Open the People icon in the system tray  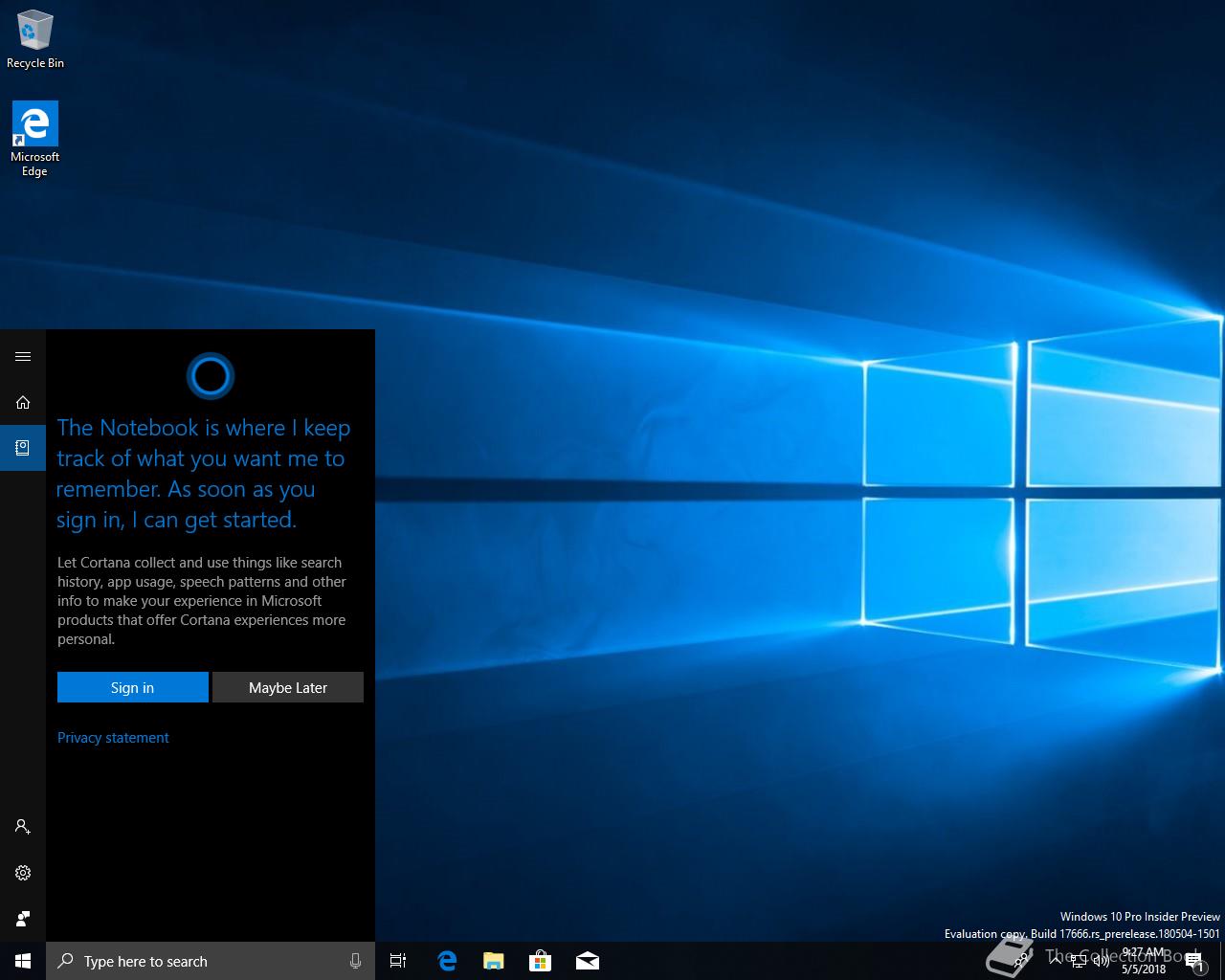tap(1022, 961)
